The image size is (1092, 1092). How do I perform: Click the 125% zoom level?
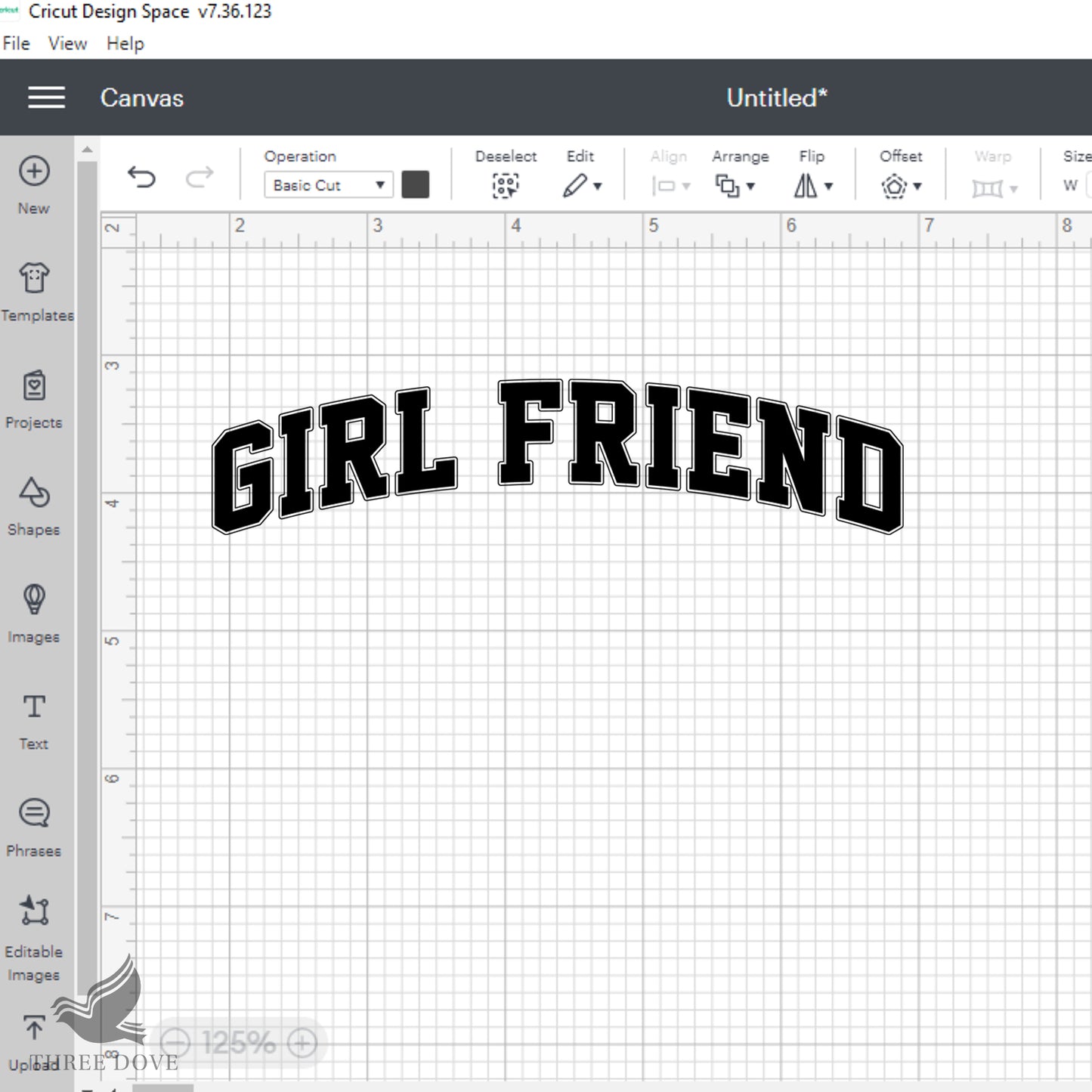pos(238,1044)
